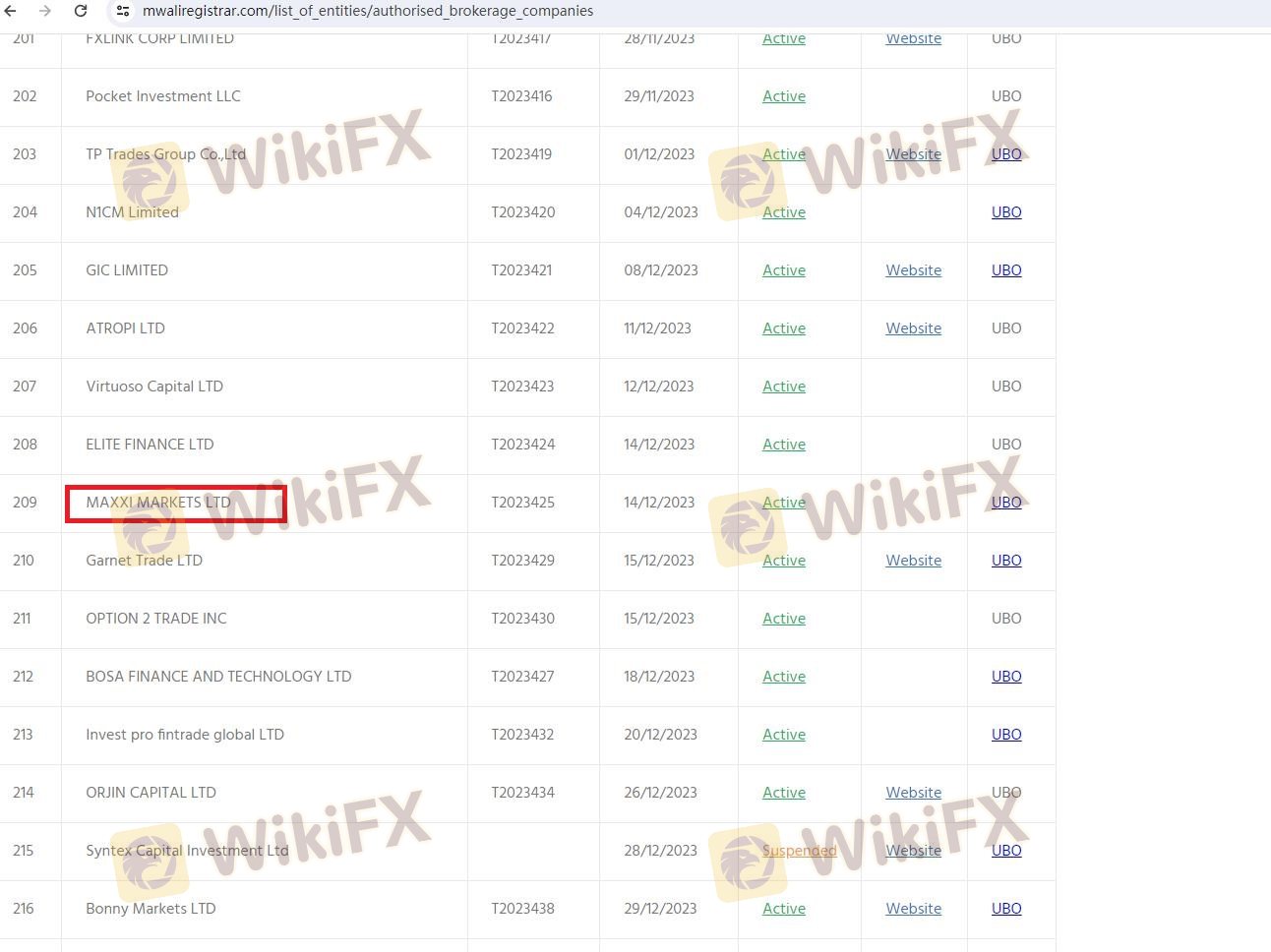Open Active status for Pocket Investment LLC
1271x952 pixels.
tap(784, 96)
